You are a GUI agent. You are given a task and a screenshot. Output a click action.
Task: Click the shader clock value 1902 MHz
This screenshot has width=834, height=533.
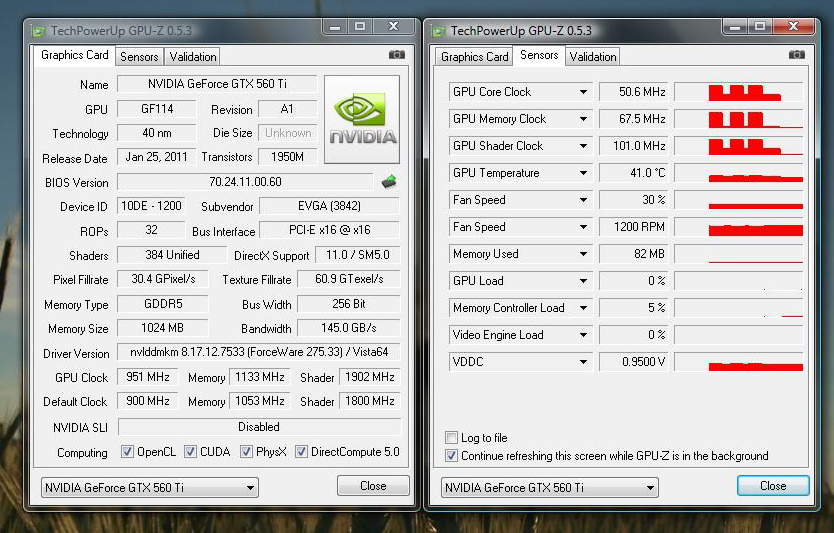coord(370,377)
